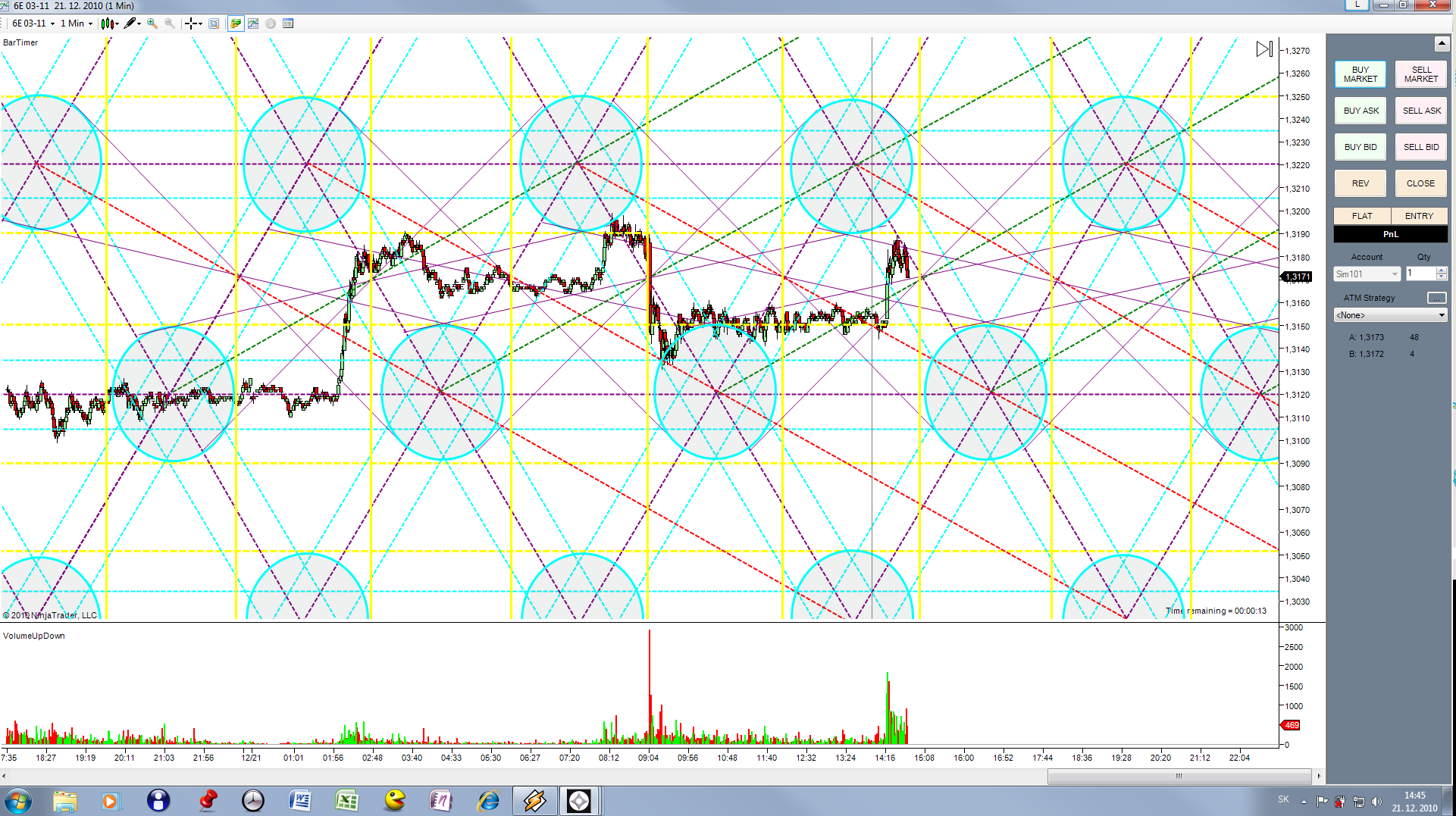
Task: Click the scrollbar right arrow
Action: pyautogui.click(x=1319, y=776)
